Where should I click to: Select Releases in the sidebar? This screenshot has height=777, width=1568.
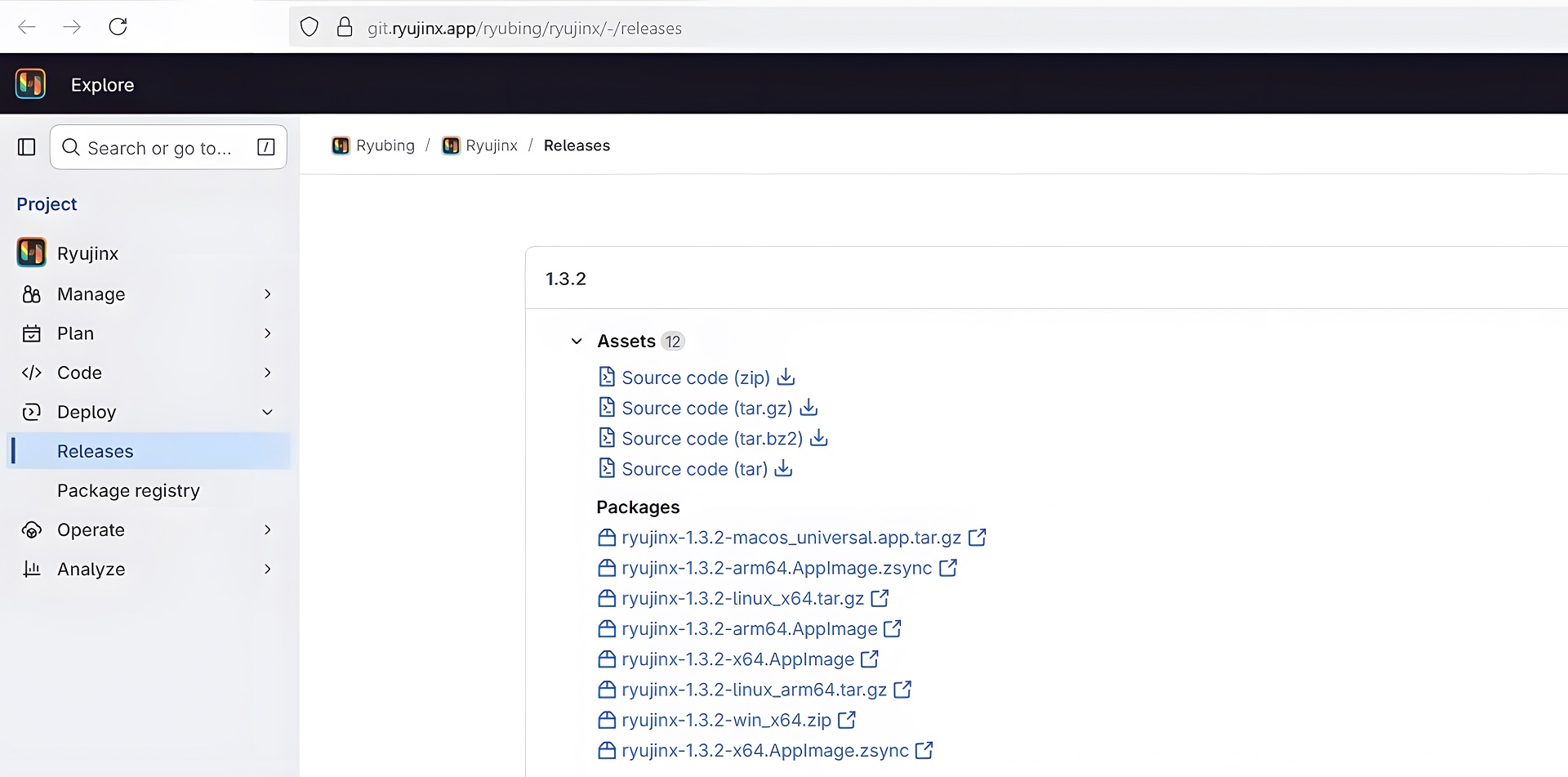pyautogui.click(x=149, y=451)
